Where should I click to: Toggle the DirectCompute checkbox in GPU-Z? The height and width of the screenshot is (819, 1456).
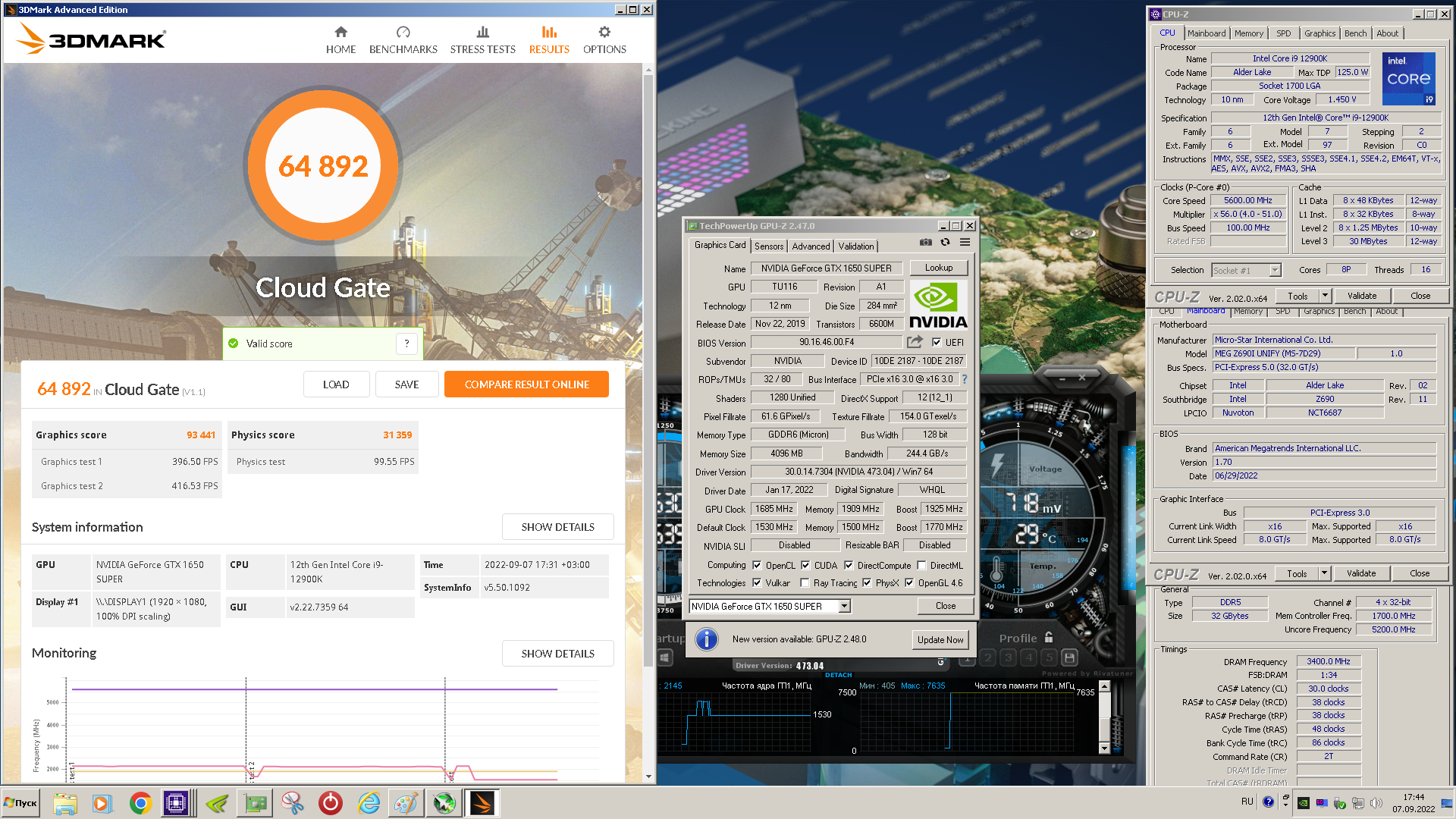click(849, 565)
